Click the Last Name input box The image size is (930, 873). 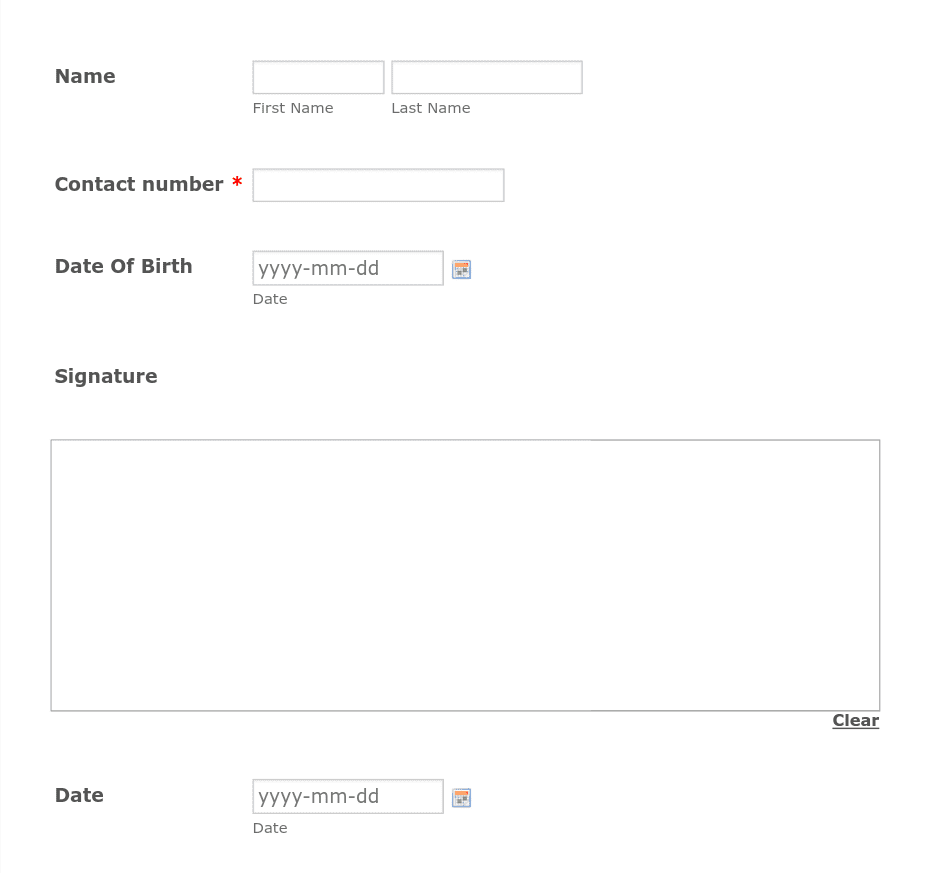coord(487,77)
